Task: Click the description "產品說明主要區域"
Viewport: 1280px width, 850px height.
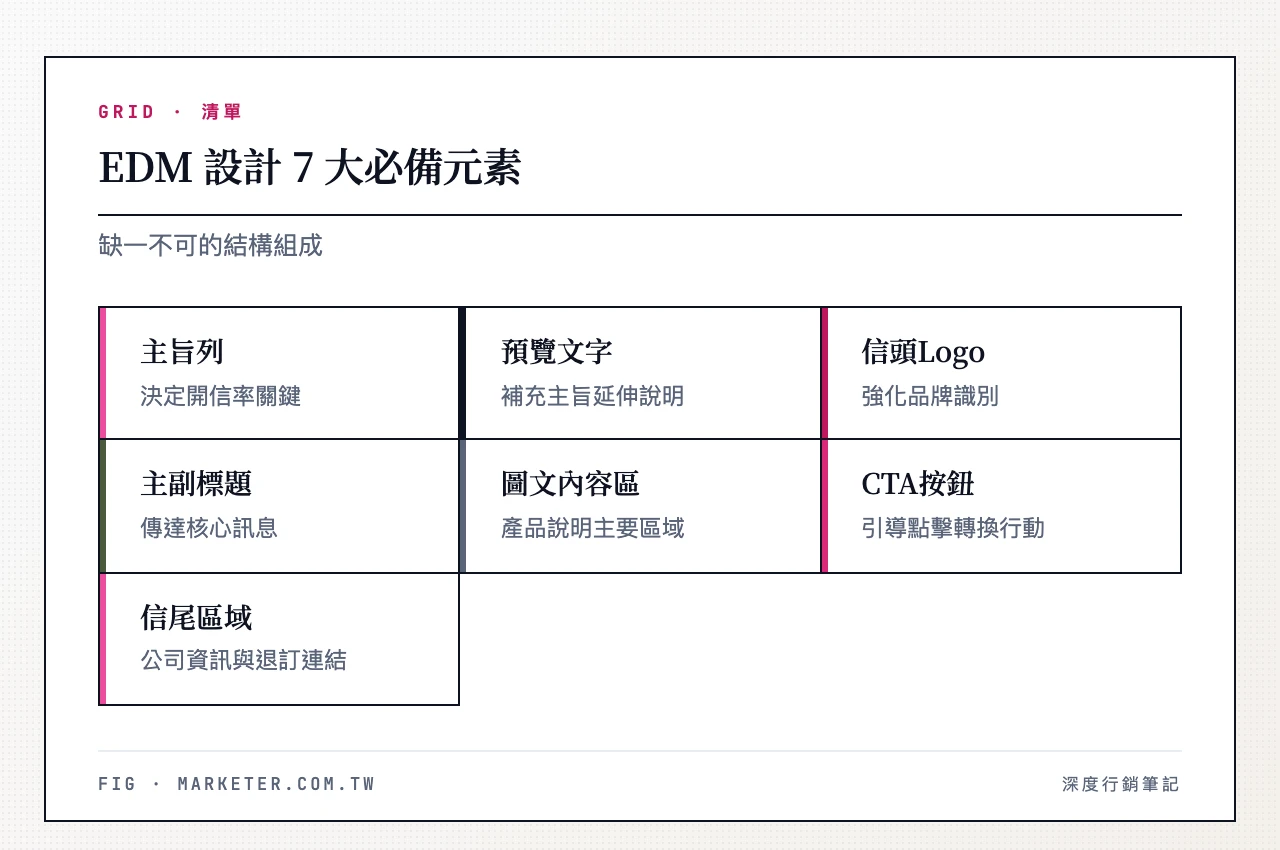Action: (593, 528)
